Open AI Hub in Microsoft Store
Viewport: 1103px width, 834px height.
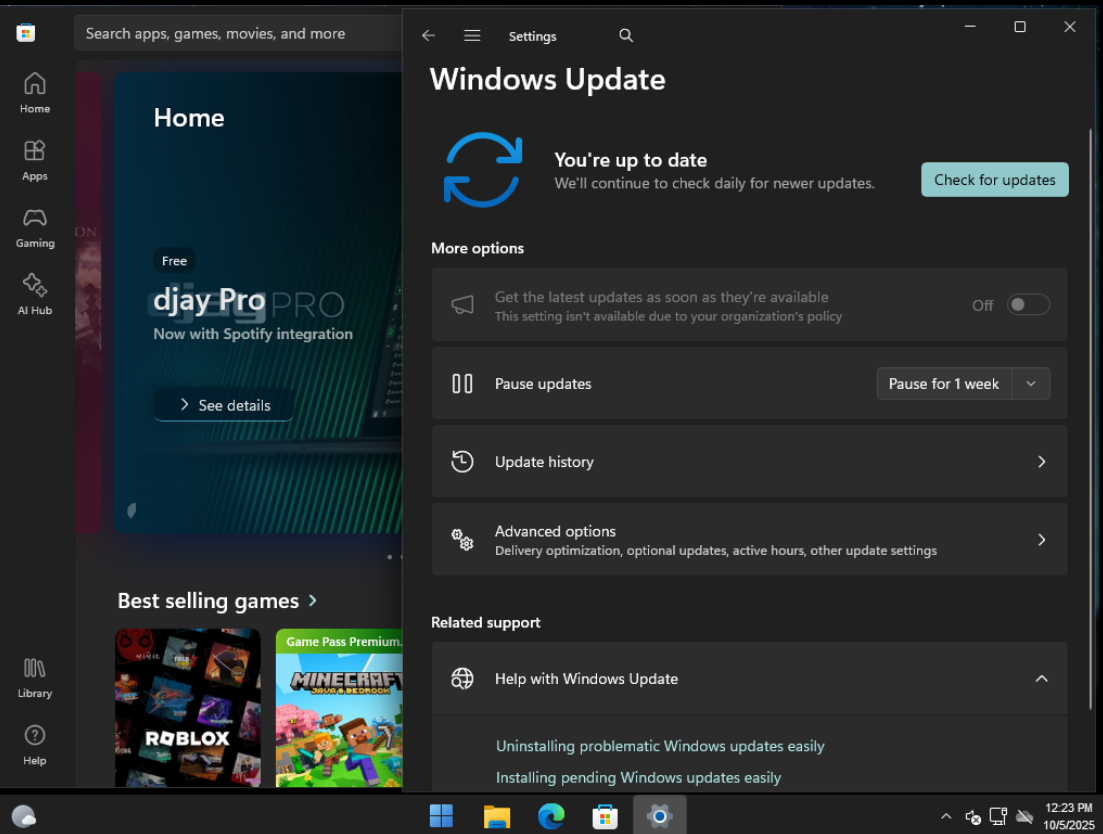(x=34, y=295)
